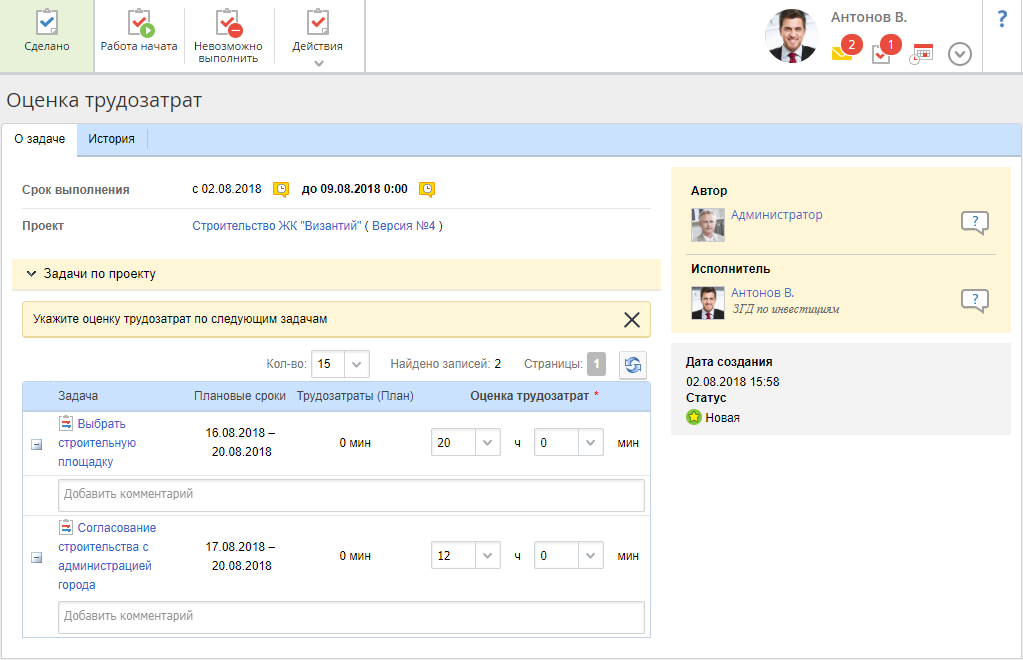Open project link Строительство ЖК "Византий"
Screen dimensions: 1023x660
[277, 226]
